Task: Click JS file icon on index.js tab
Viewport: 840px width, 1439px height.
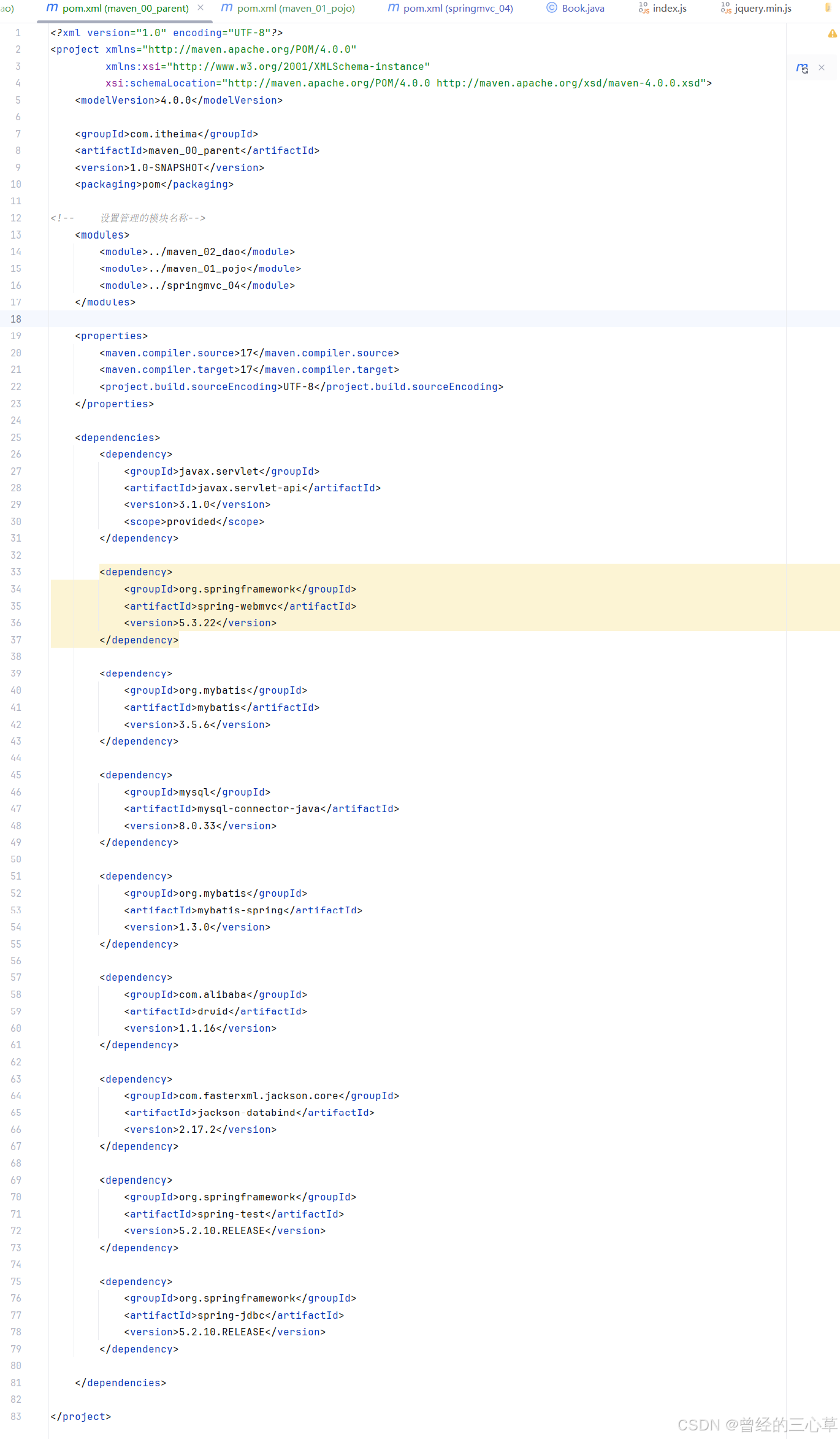Action: click(644, 8)
